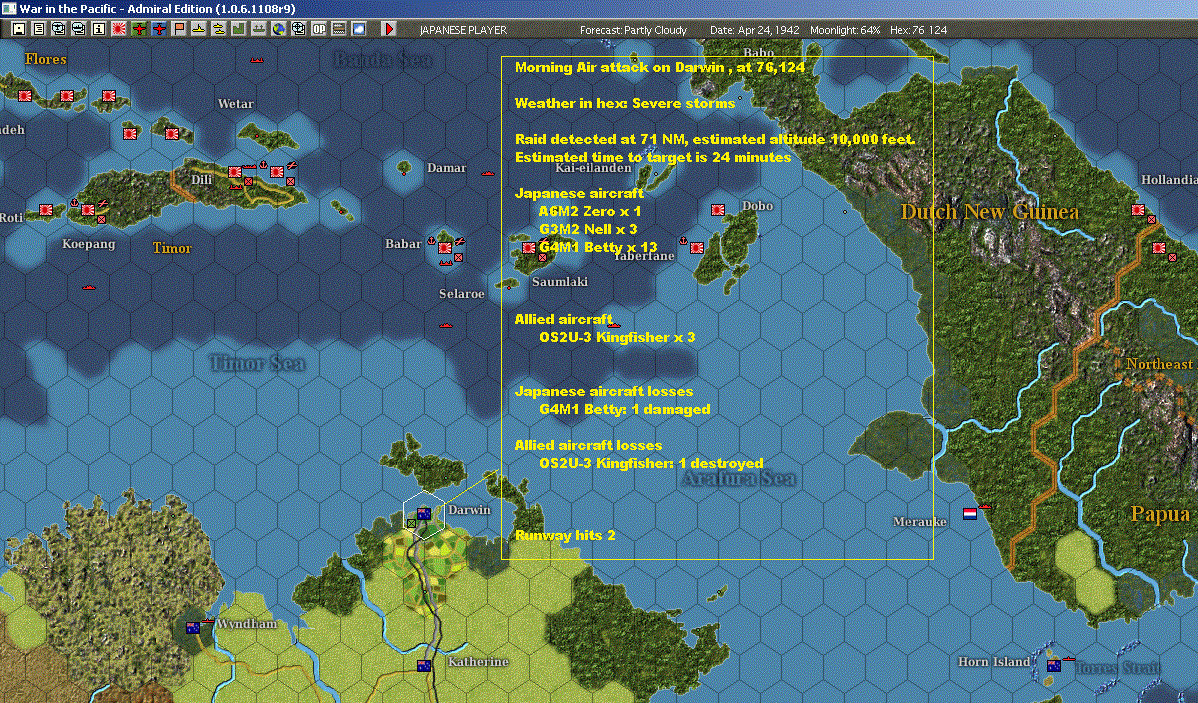Click the fourth toolbar icon from the left
This screenshot has width=1198, height=703.
pos(78,29)
